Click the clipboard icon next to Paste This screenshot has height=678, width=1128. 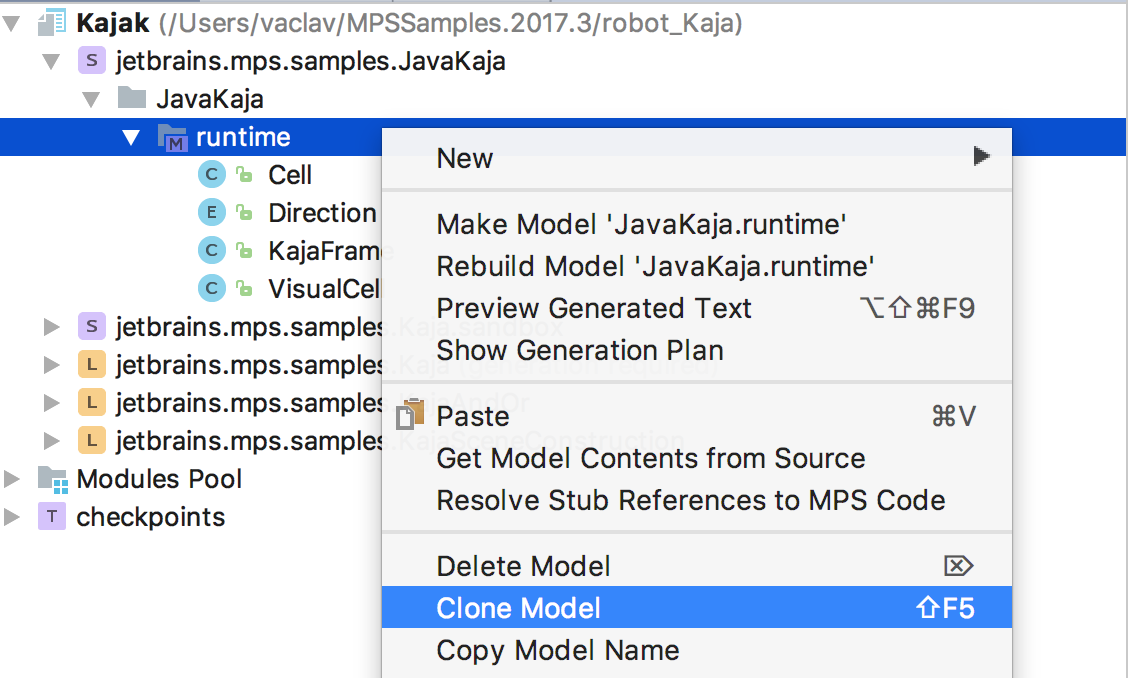[410, 415]
